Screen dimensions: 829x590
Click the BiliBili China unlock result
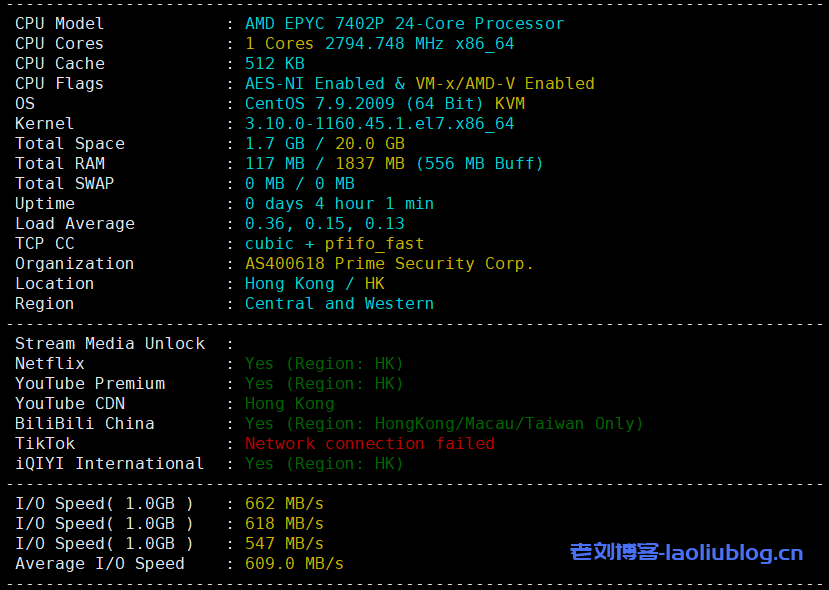point(444,423)
